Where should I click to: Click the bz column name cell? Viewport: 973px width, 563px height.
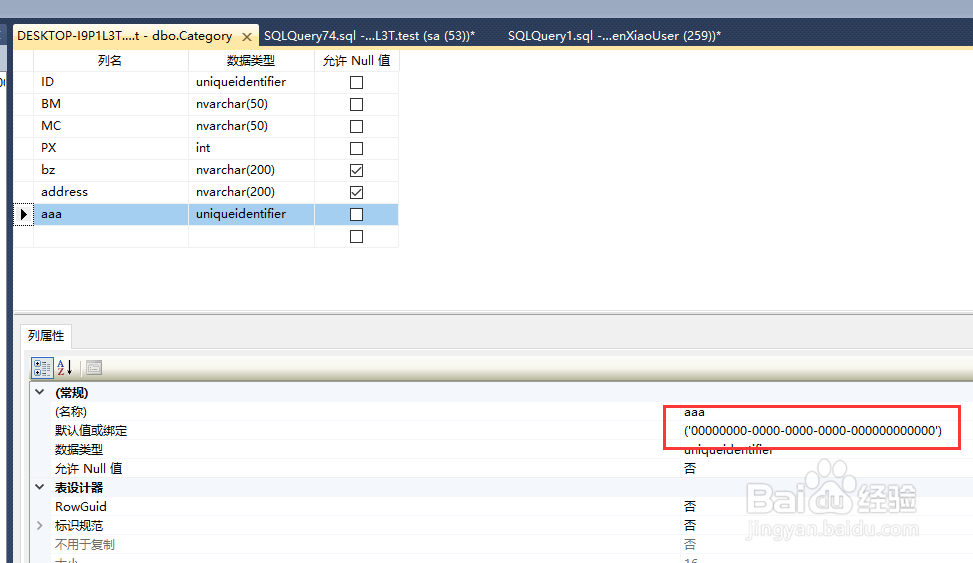tap(110, 170)
